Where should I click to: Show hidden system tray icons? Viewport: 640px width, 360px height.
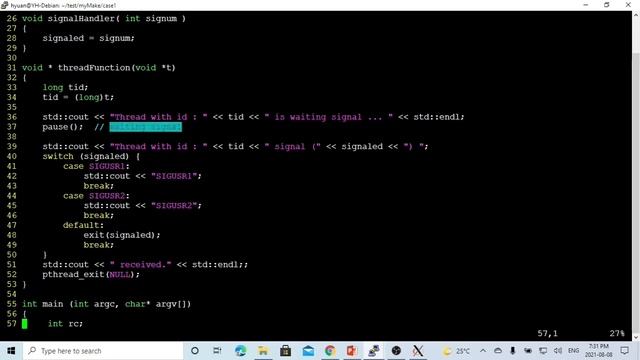(x=483, y=351)
